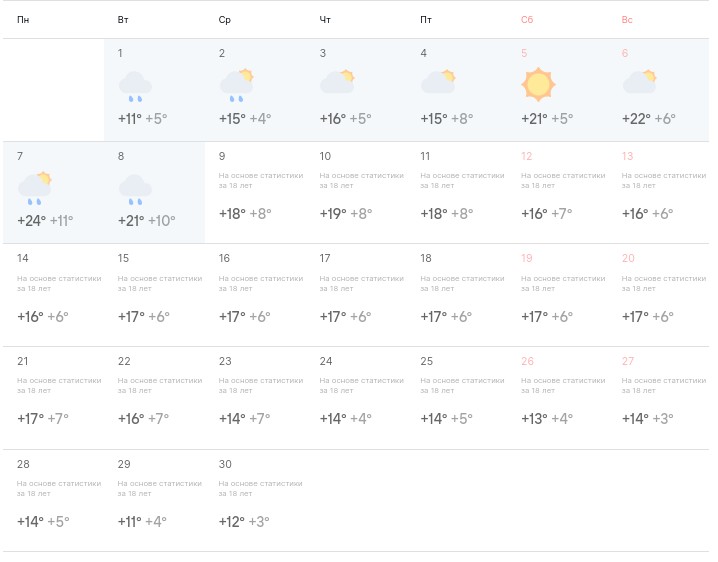Click the partly cloudy icon on day 3

click(x=337, y=82)
